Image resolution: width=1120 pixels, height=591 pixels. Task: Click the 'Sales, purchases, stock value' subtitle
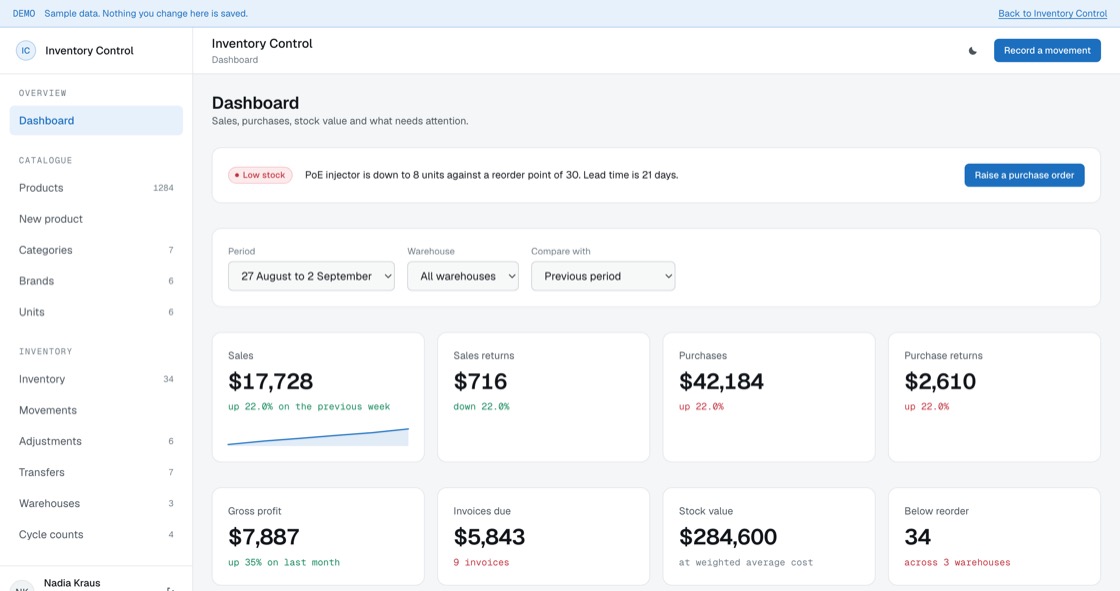tap(340, 121)
